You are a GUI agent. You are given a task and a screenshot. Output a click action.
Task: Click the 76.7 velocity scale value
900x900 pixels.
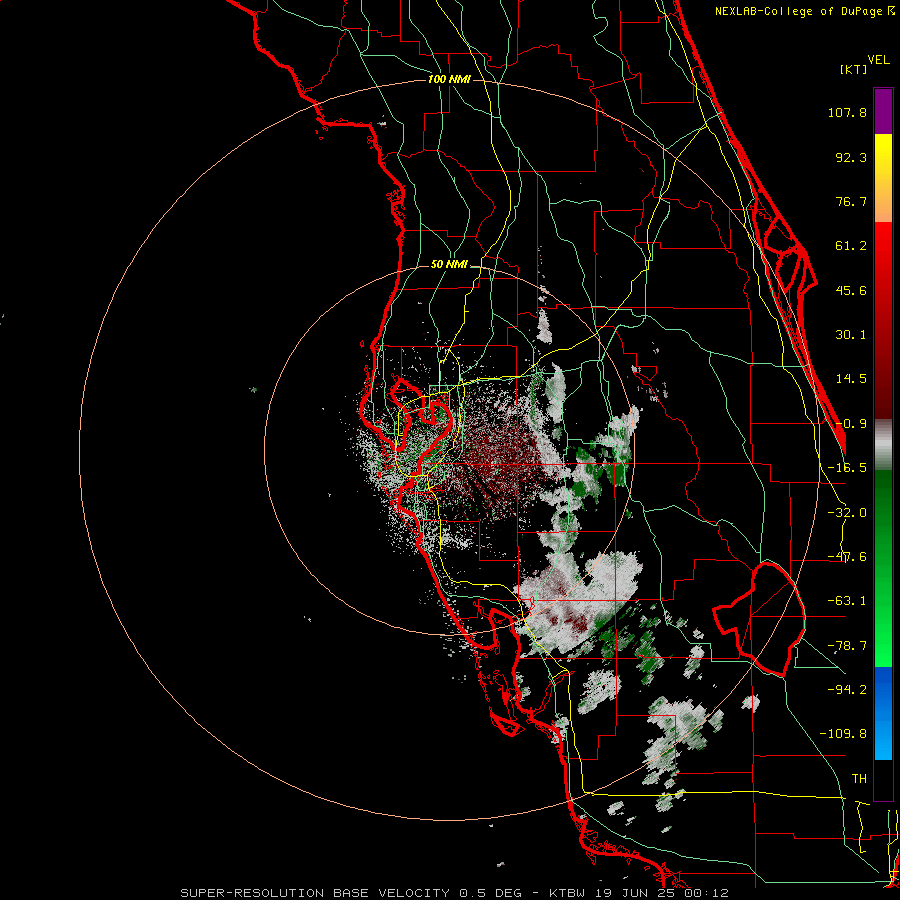pyautogui.click(x=851, y=201)
